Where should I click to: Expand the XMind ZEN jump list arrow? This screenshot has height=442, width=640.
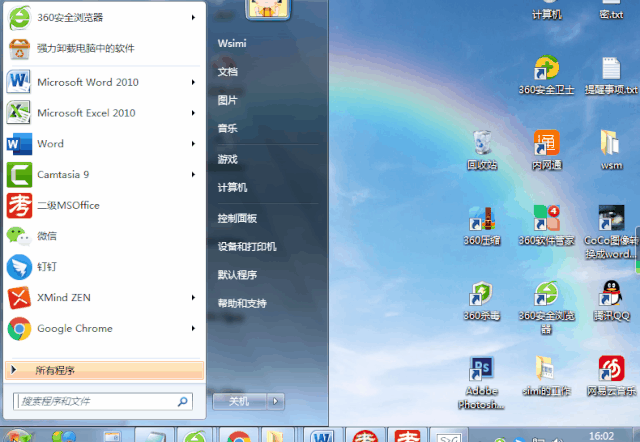click(193, 298)
